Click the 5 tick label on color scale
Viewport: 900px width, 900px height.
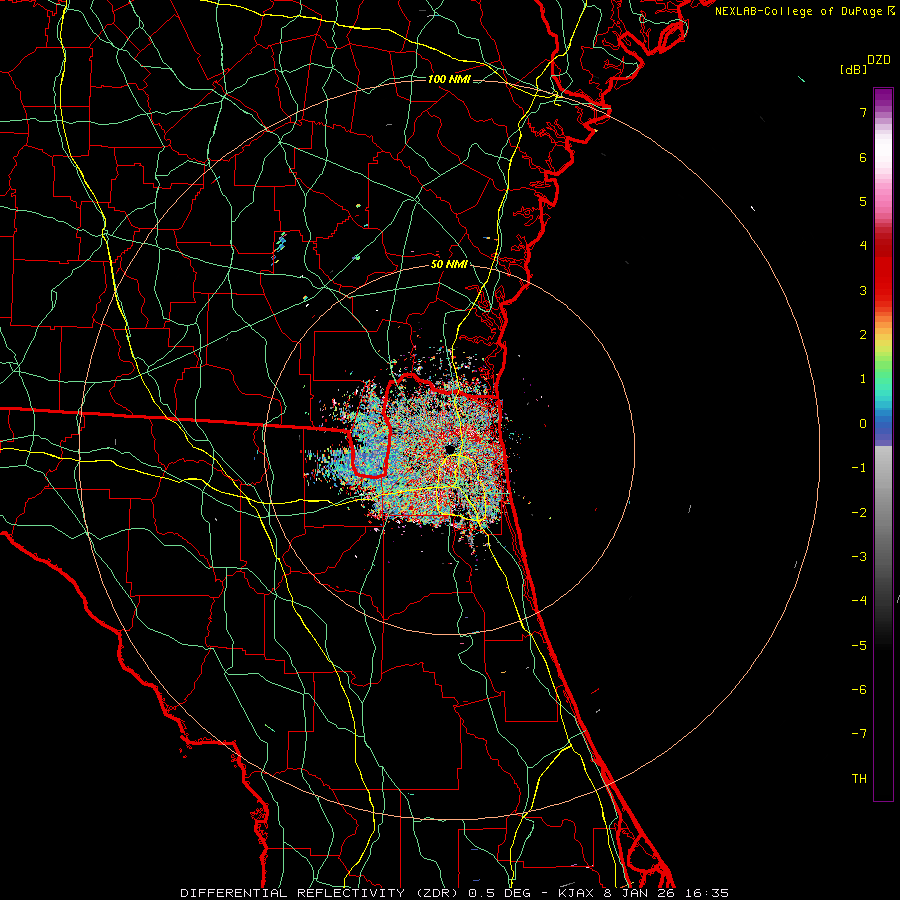[x=863, y=201]
